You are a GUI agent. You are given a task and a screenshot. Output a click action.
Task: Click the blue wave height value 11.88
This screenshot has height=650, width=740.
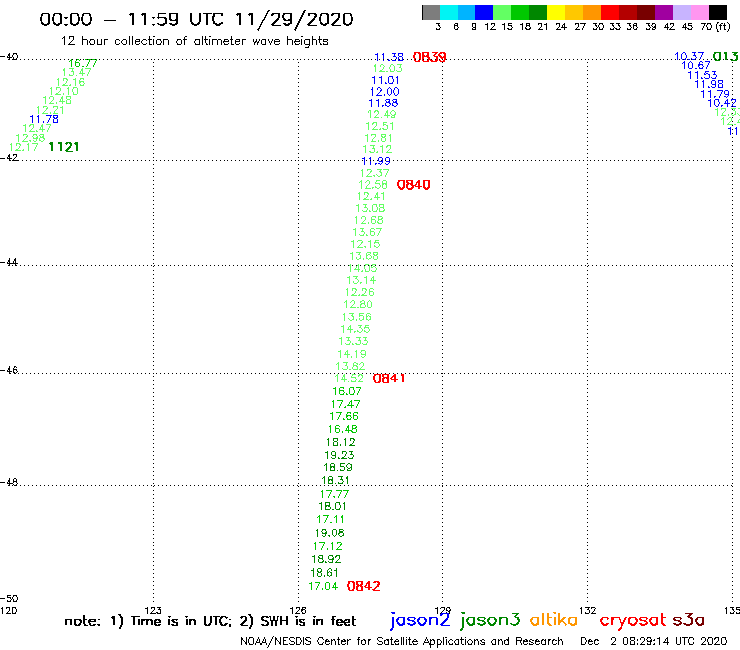[x=383, y=103]
